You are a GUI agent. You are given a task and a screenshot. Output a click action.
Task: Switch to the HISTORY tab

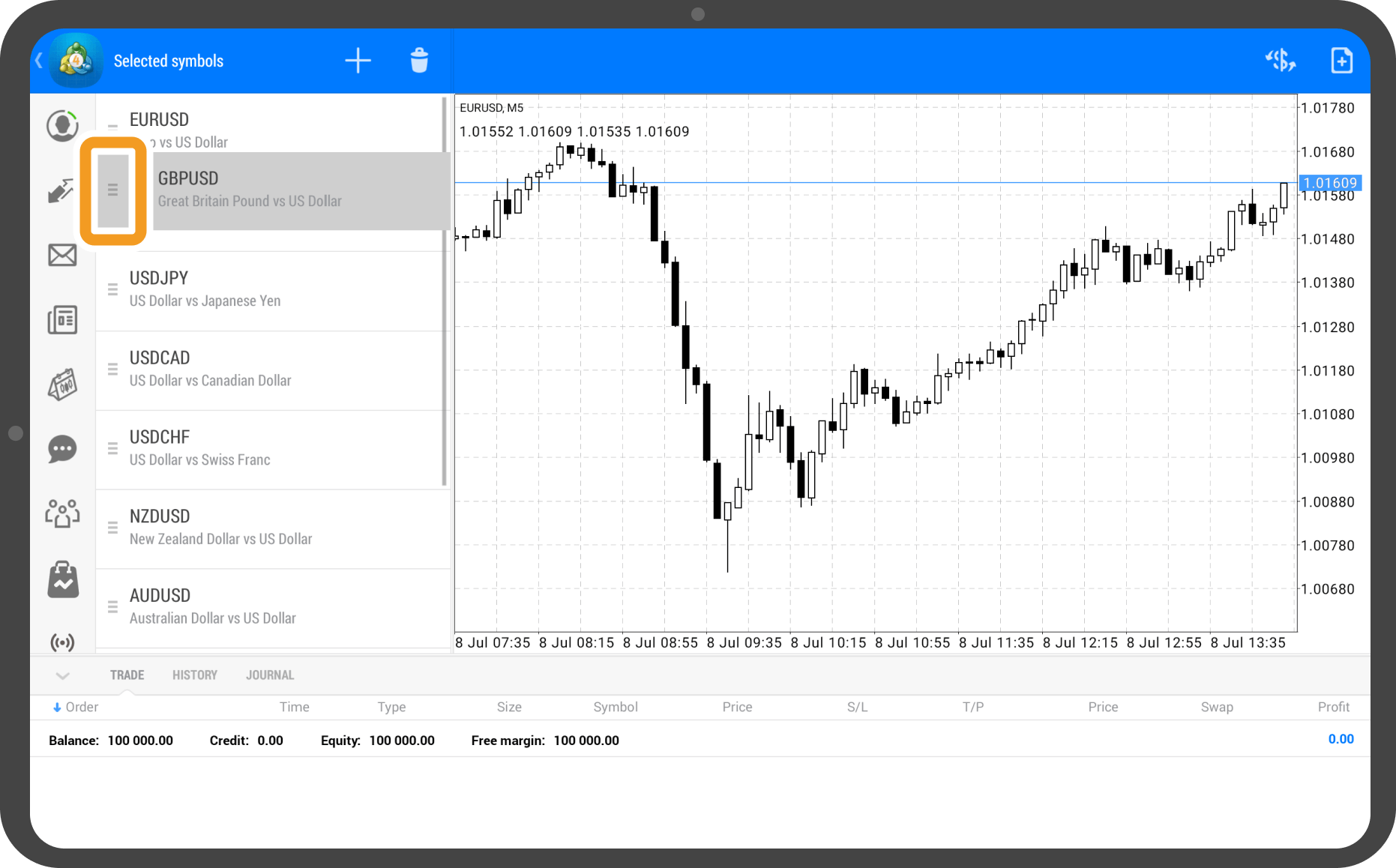coord(195,675)
